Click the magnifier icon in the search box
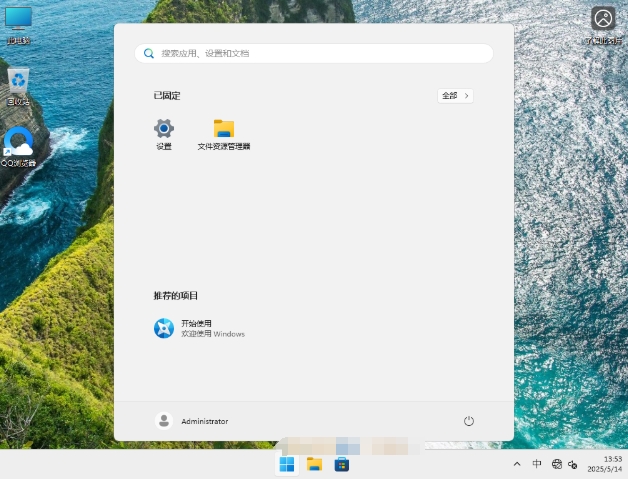The height and width of the screenshot is (480, 628). pos(149,53)
